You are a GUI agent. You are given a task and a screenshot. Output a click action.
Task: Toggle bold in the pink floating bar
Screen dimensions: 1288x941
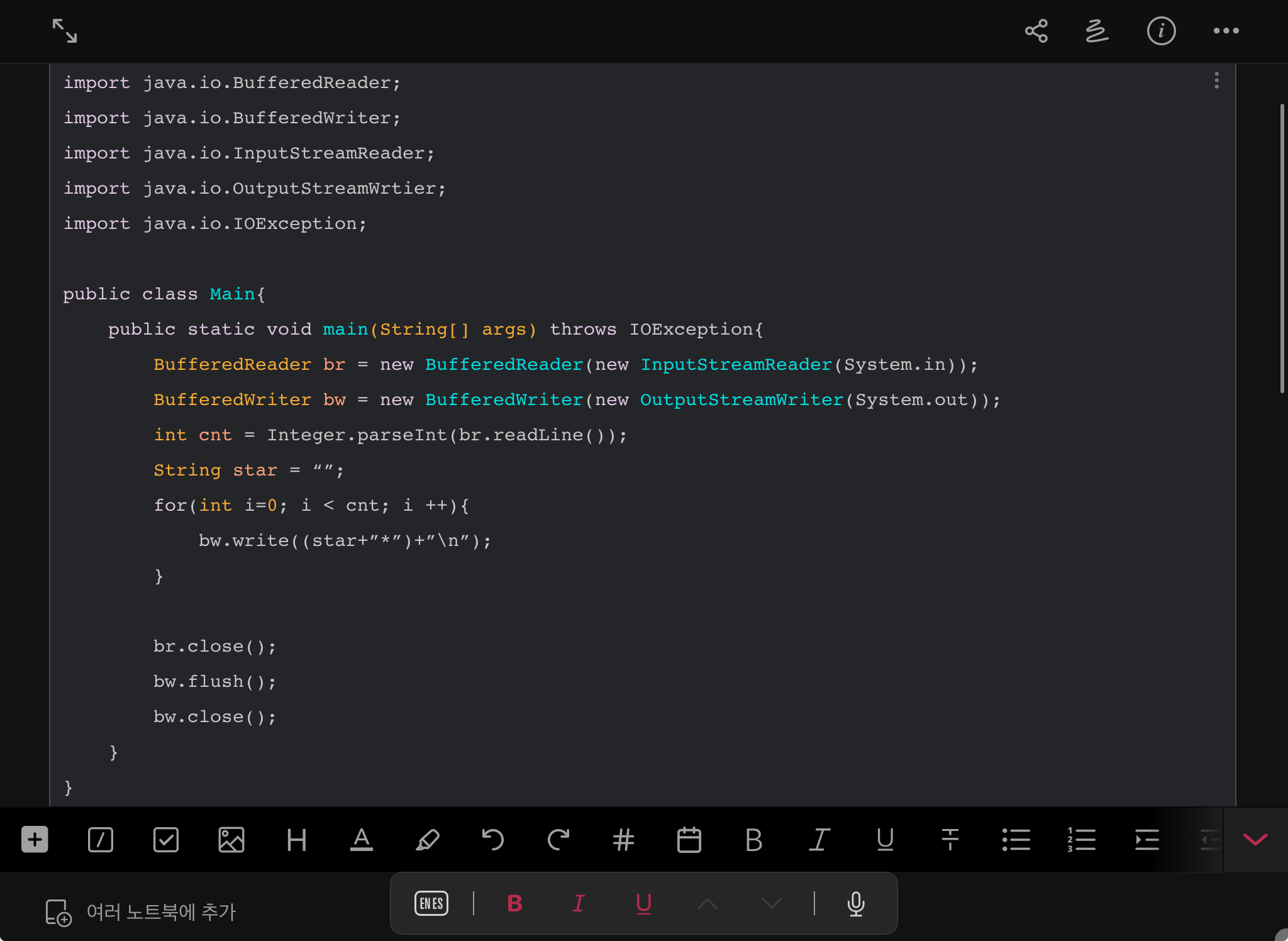(514, 904)
